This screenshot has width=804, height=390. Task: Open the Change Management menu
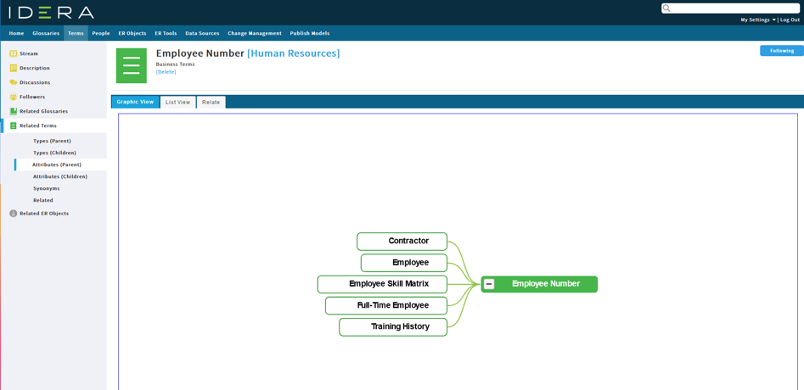(254, 33)
